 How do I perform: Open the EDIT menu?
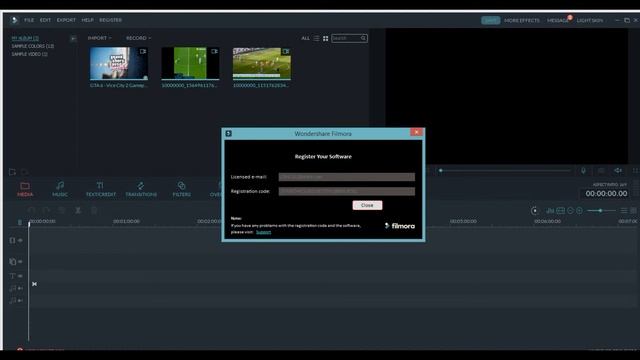click(x=45, y=20)
